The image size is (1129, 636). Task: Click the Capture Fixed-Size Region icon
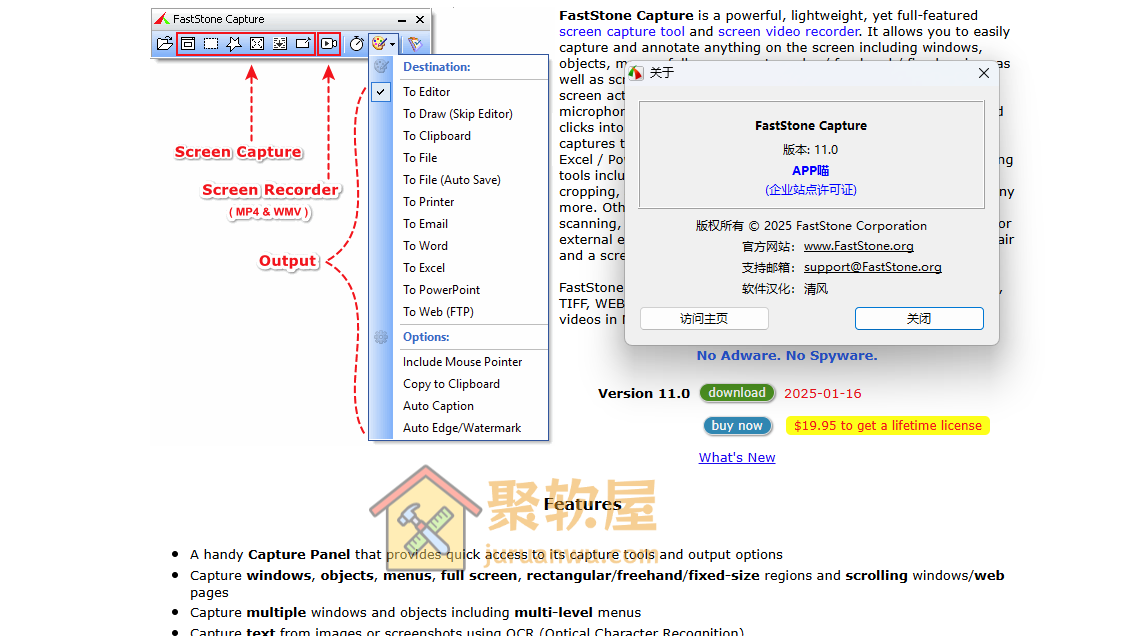click(303, 44)
